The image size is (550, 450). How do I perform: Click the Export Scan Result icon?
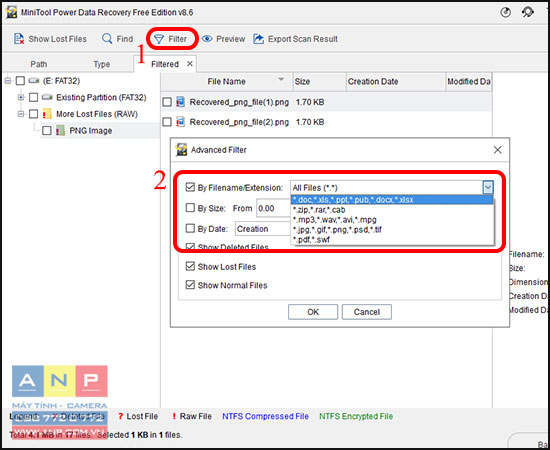coord(259,39)
